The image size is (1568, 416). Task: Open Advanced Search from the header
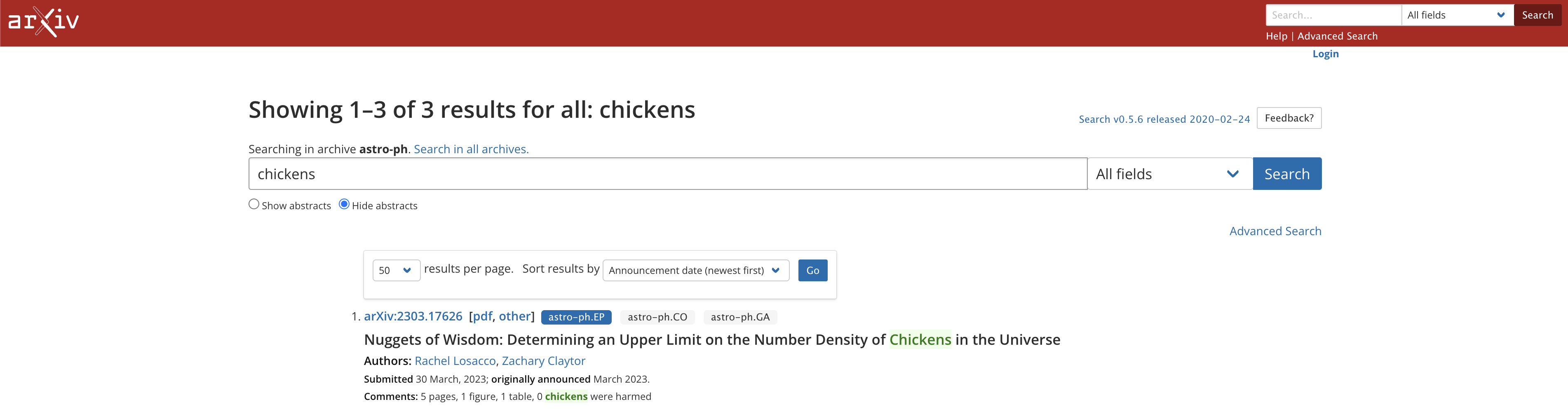coord(1337,36)
